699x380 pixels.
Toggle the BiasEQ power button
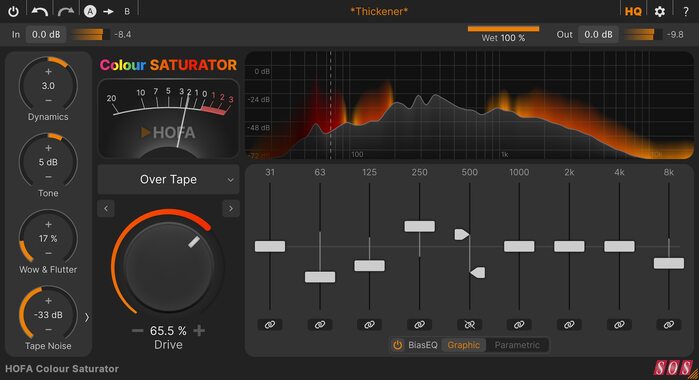pos(397,345)
